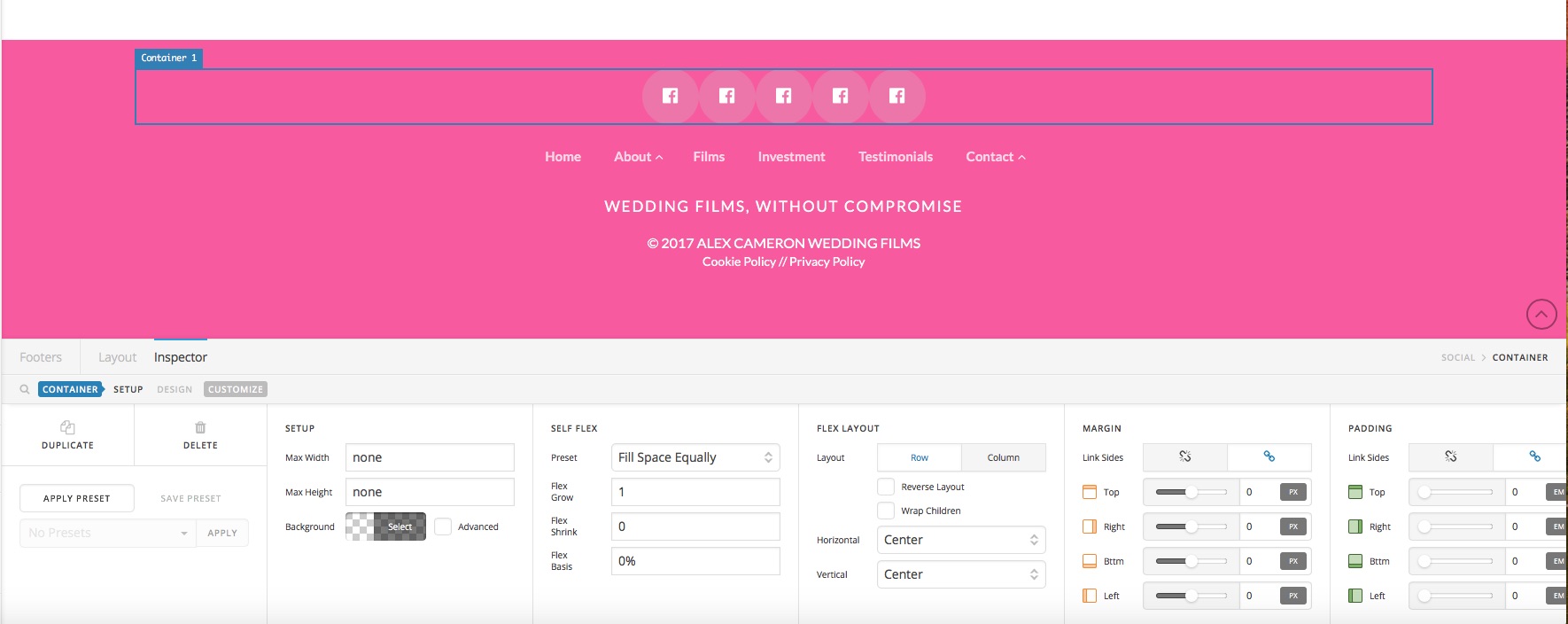The width and height of the screenshot is (1568, 624).
Task: Enable the Reverse Layout checkbox
Action: [886, 487]
